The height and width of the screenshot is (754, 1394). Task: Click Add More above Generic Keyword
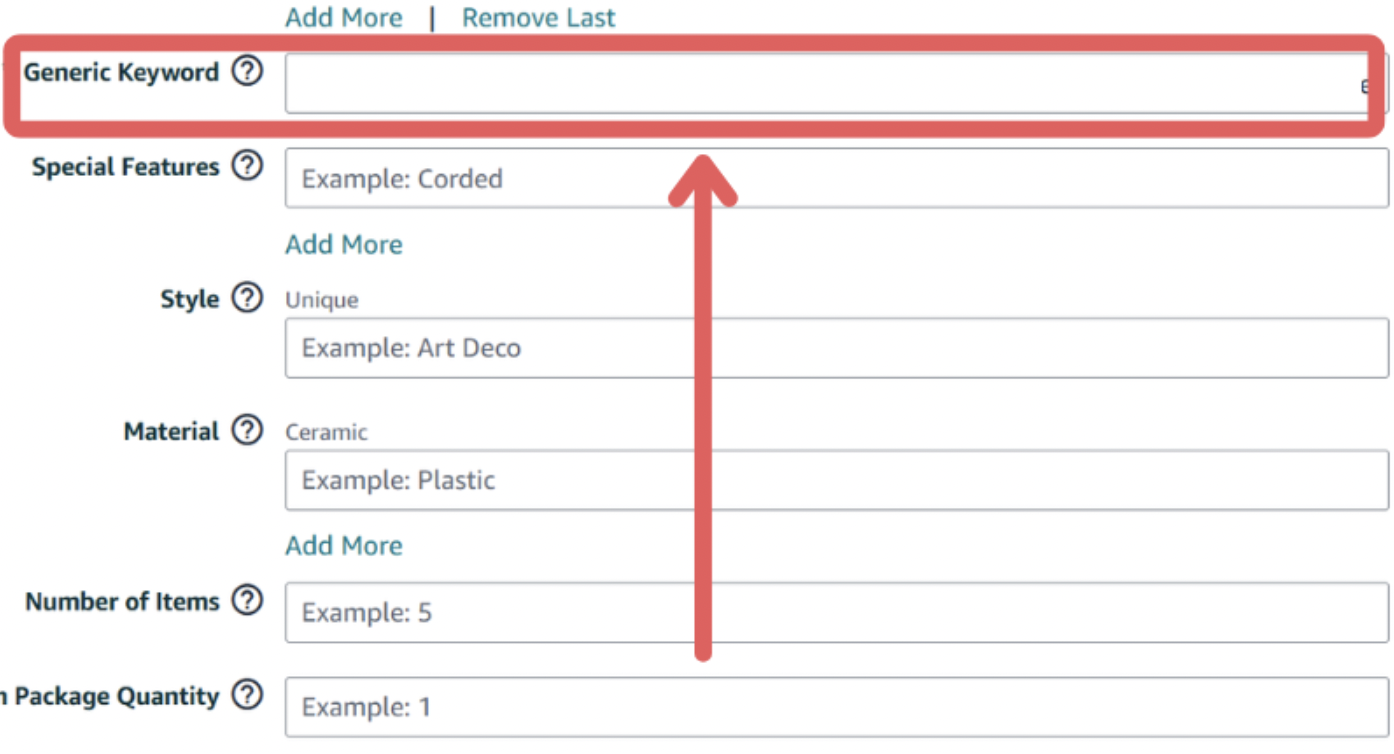tap(343, 17)
